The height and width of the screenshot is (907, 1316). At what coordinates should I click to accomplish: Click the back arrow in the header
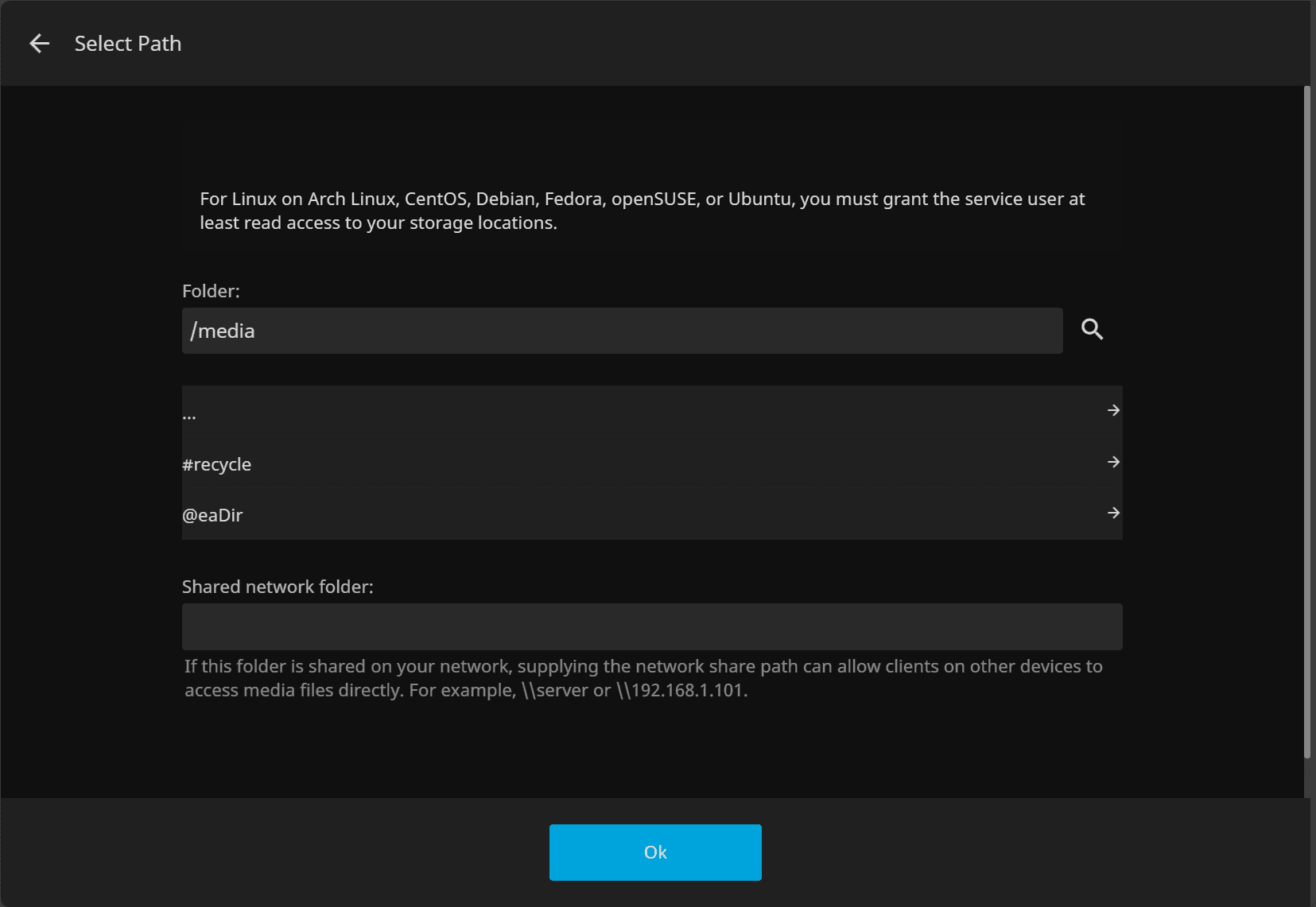39,44
